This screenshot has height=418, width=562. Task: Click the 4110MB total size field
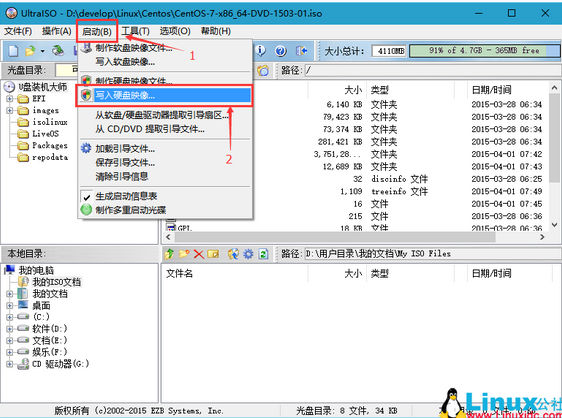coord(389,51)
